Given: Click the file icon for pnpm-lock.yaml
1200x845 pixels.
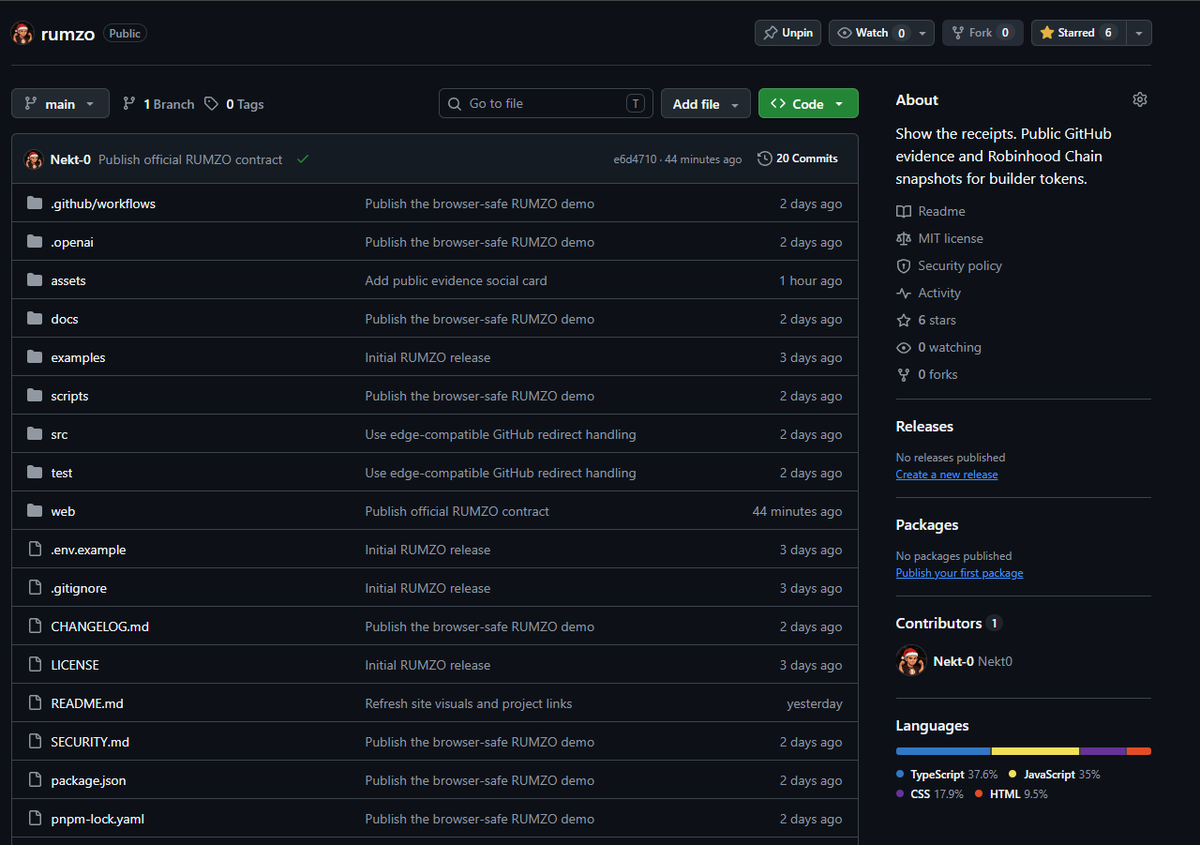Looking at the screenshot, I should point(35,819).
